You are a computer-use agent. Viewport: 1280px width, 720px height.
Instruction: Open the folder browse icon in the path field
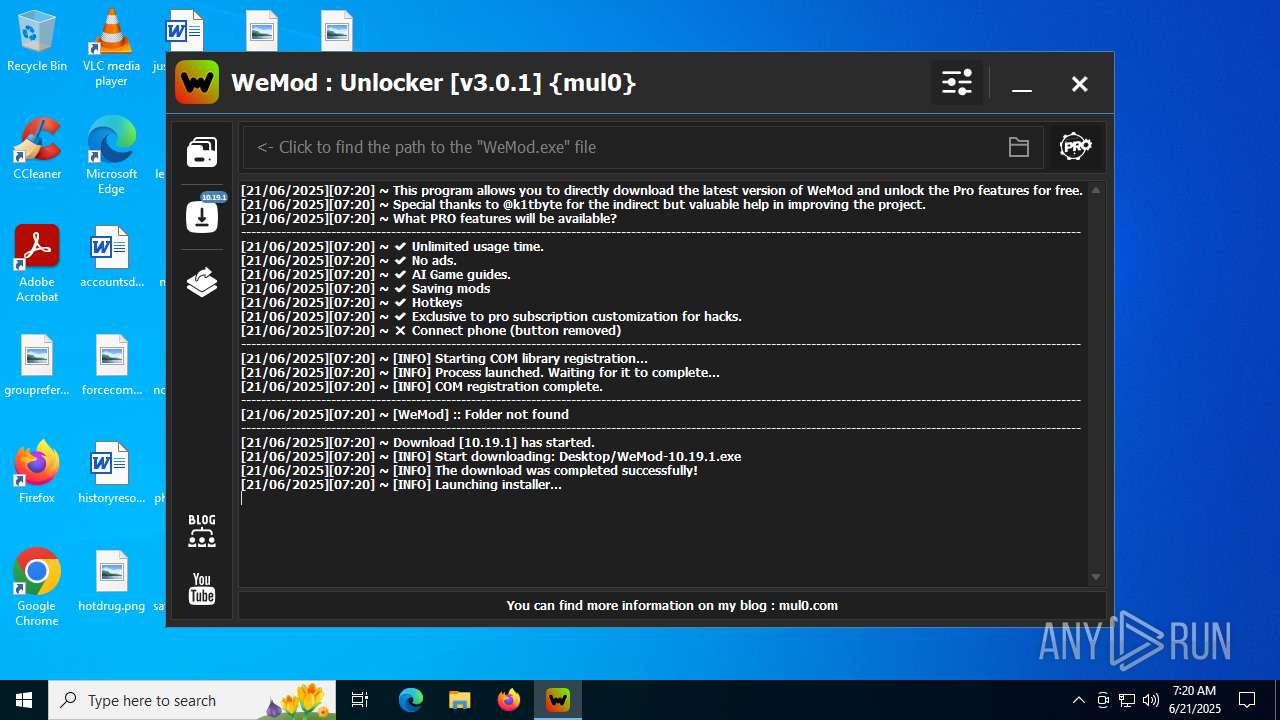pos(1019,148)
